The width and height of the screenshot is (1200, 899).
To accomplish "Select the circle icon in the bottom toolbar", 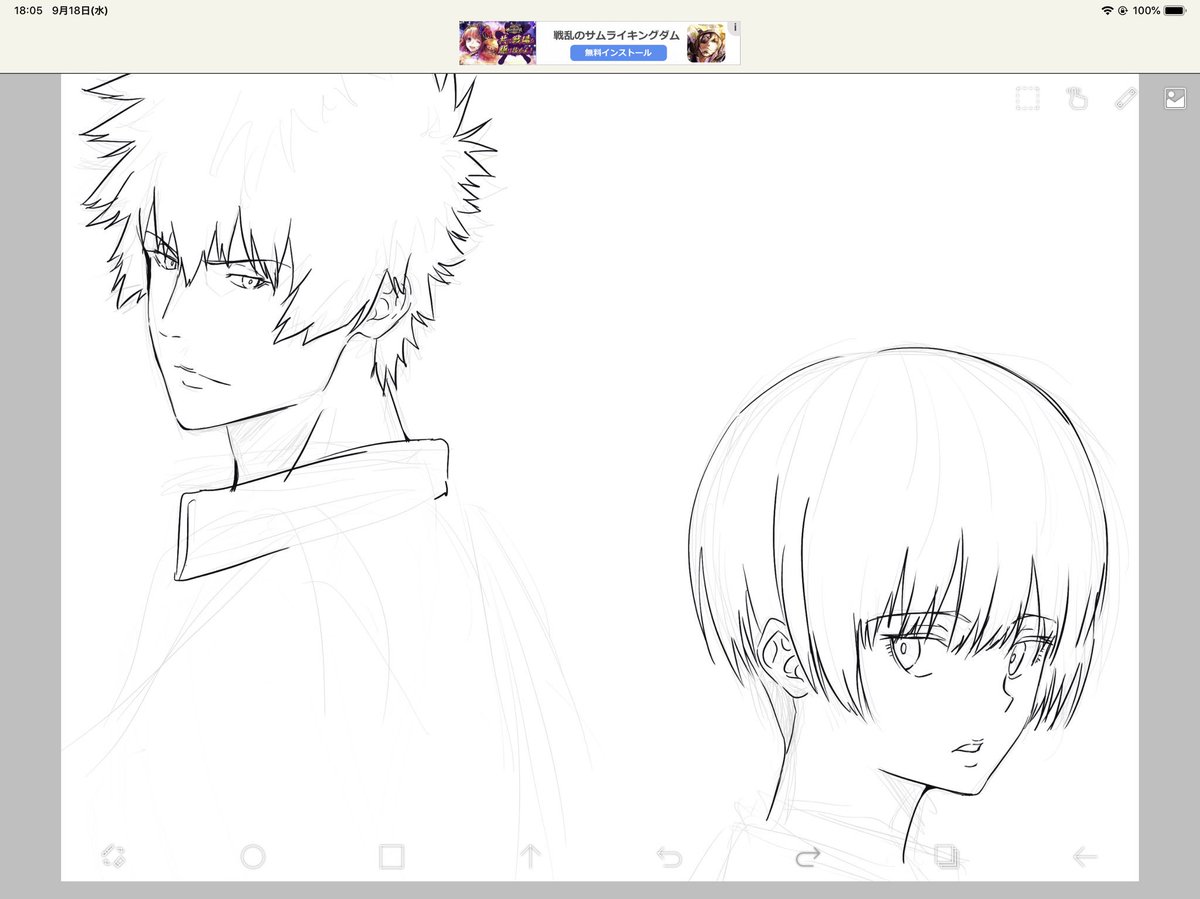I will point(253,856).
